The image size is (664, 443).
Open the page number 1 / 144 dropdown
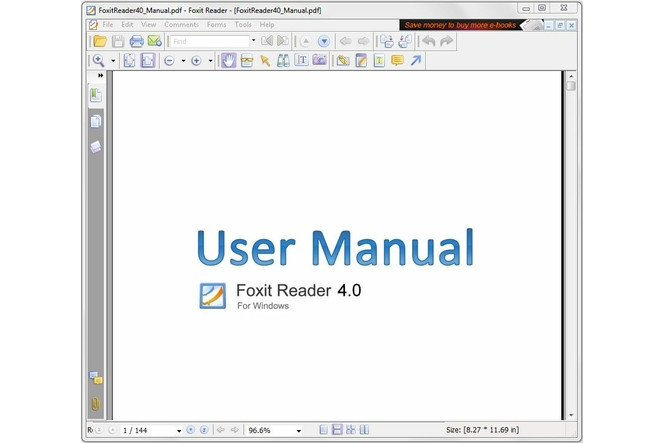179,431
